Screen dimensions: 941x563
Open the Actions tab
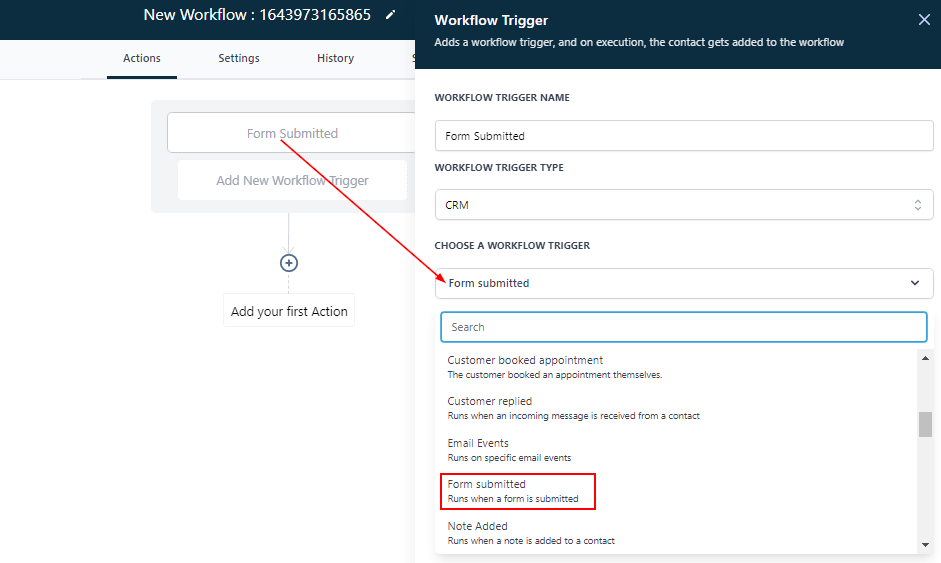tap(142, 58)
